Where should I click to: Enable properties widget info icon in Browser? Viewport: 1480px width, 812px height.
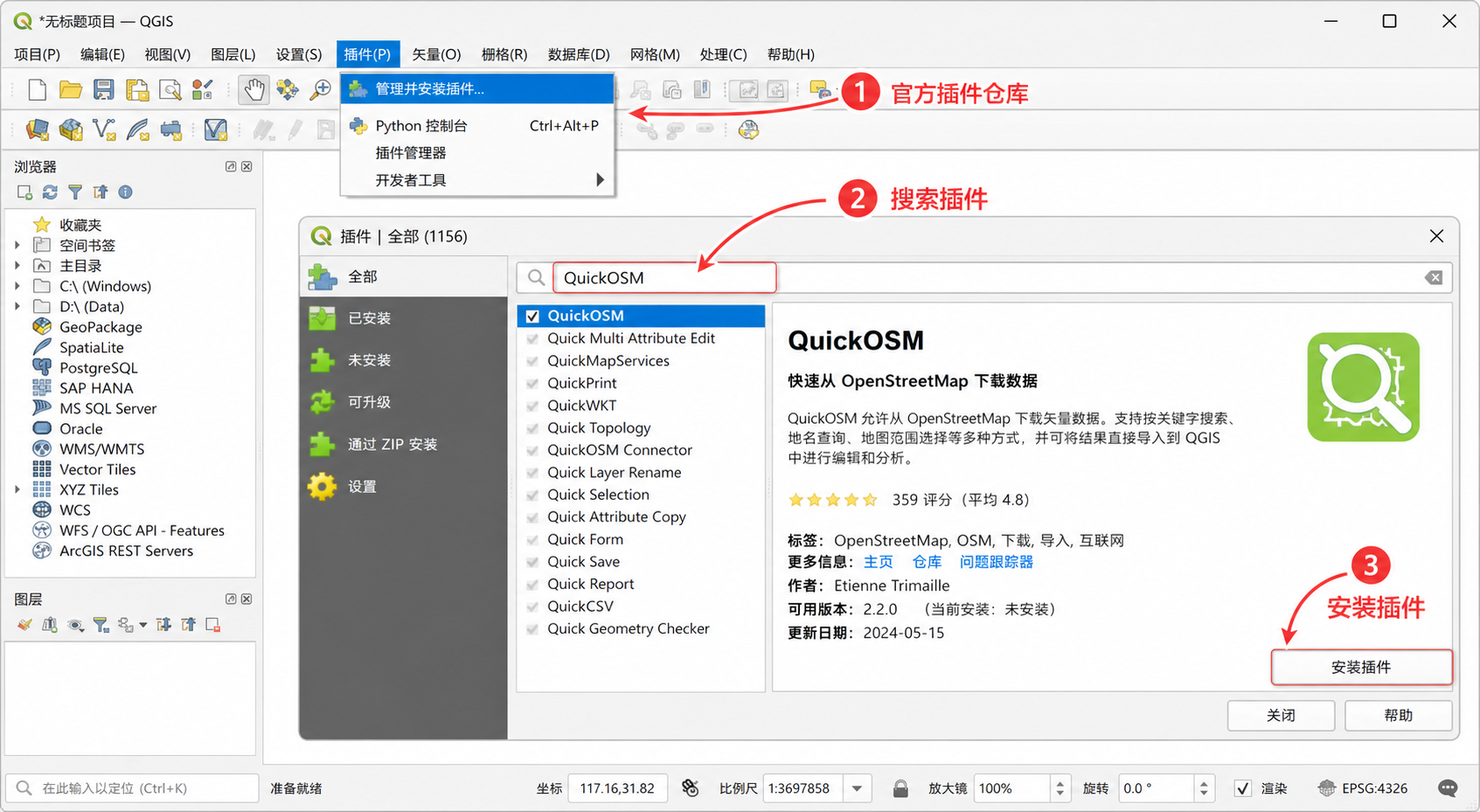click(x=126, y=192)
